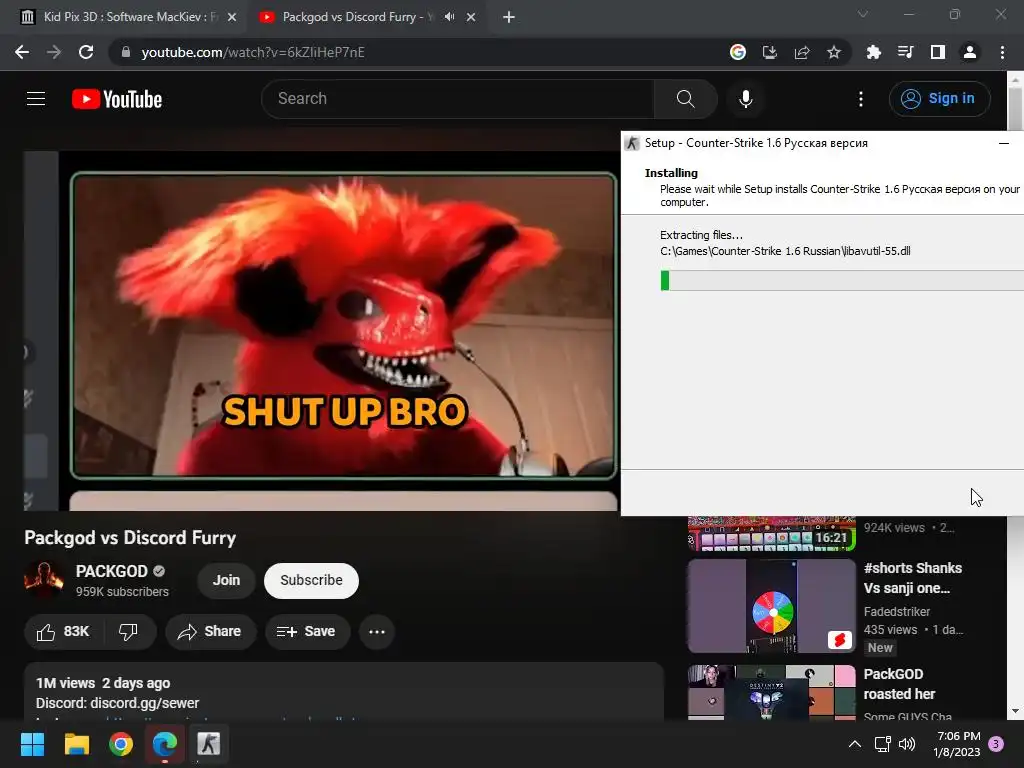Open more actions ellipsis under video

[x=377, y=632]
